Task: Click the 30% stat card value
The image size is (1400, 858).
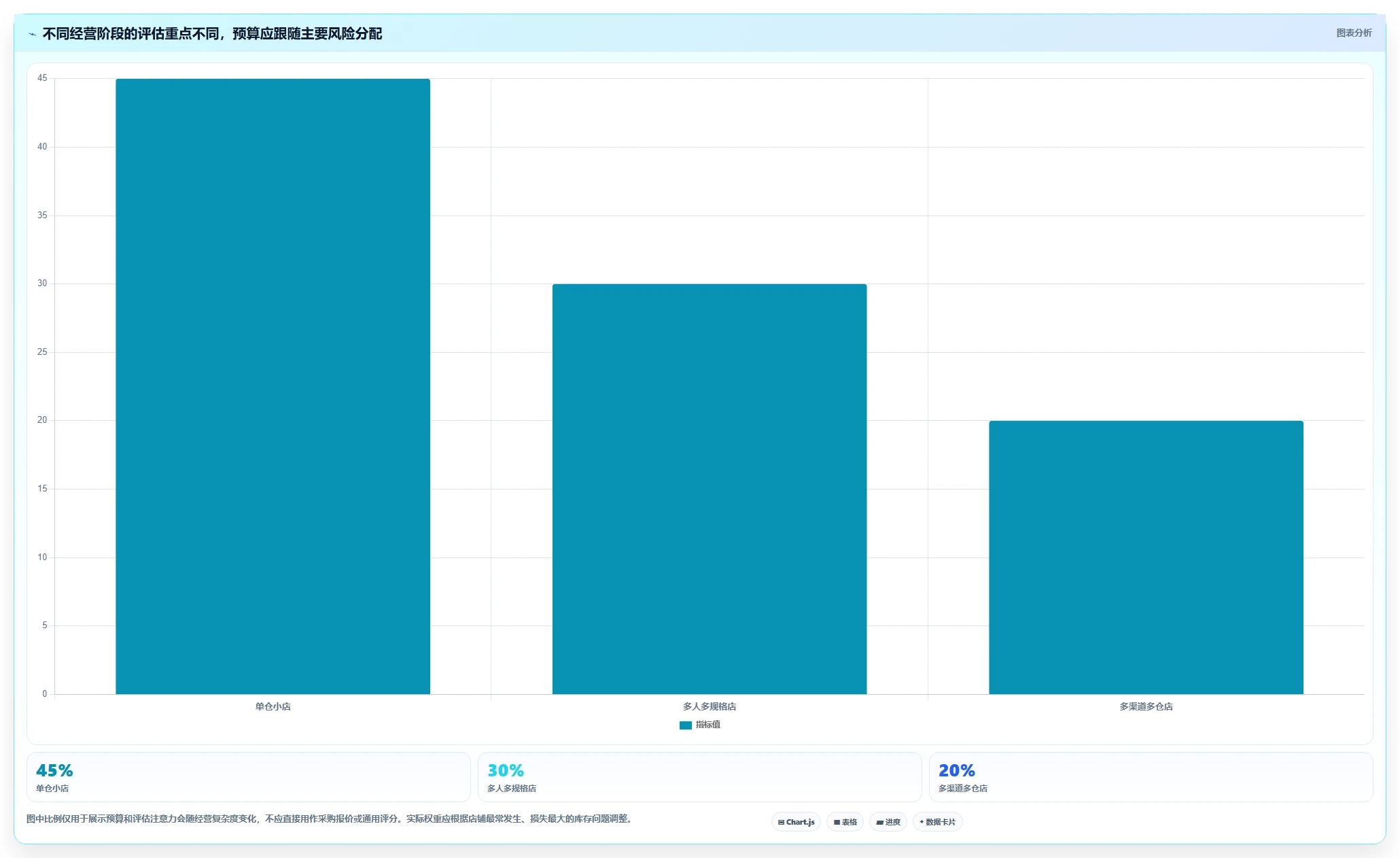Action: (x=506, y=771)
